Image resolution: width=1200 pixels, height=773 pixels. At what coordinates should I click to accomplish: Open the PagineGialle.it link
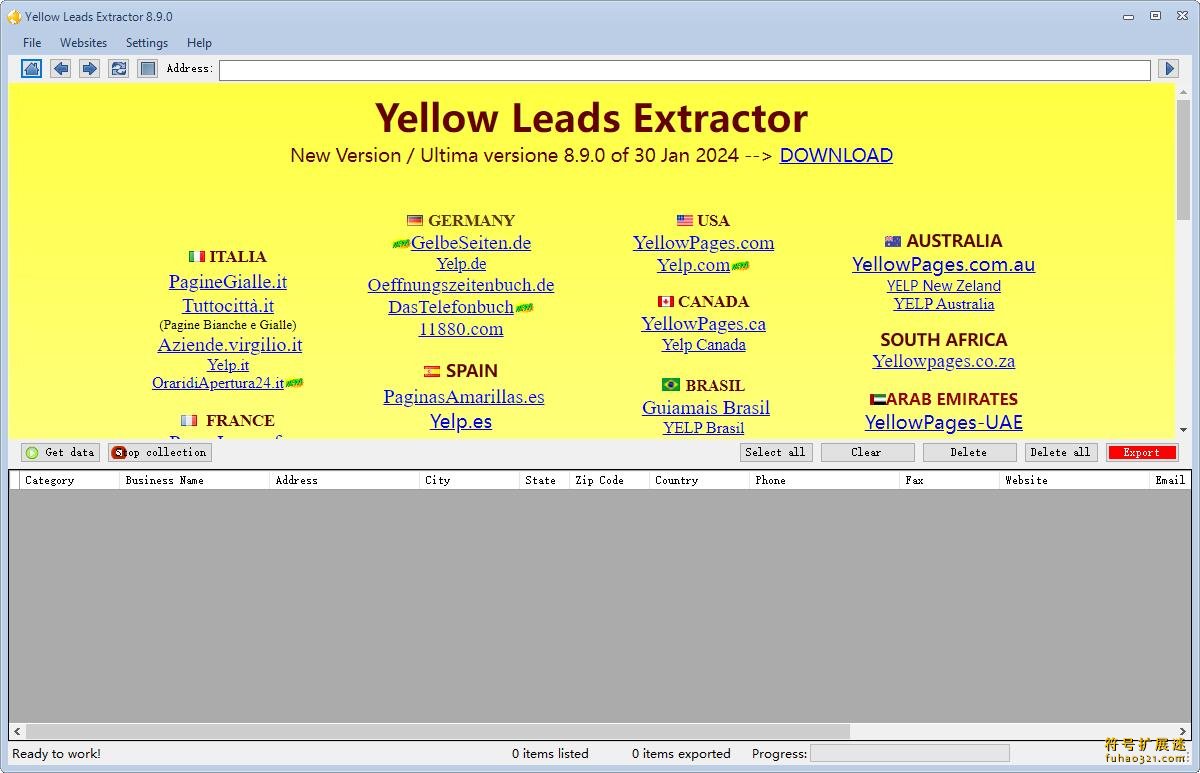228,282
